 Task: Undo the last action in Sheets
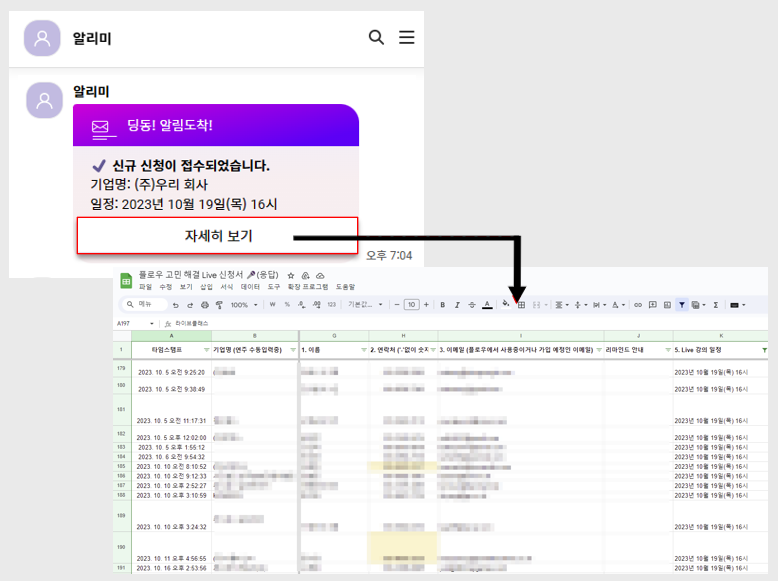176,305
